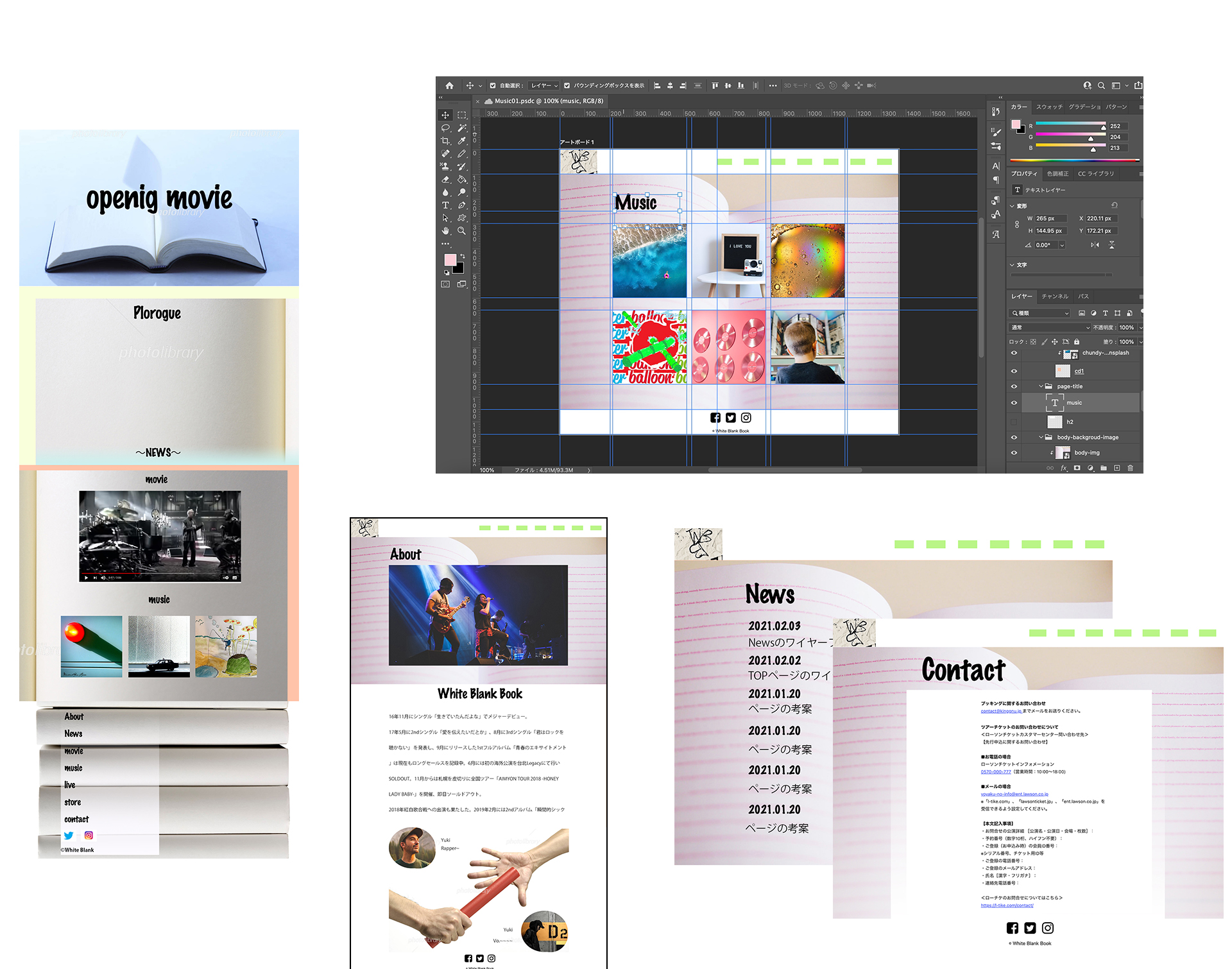Switch to the スウォッチ tab
The image size is (1232, 969).
1049,107
